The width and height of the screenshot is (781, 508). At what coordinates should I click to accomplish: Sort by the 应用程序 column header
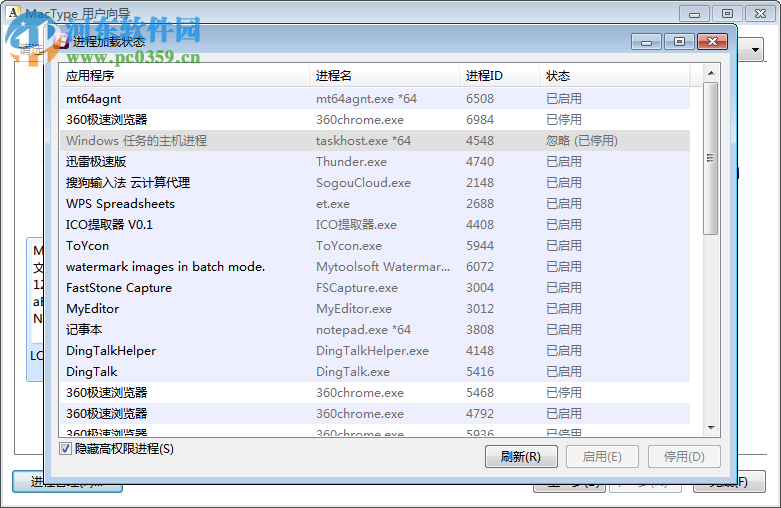pos(185,76)
